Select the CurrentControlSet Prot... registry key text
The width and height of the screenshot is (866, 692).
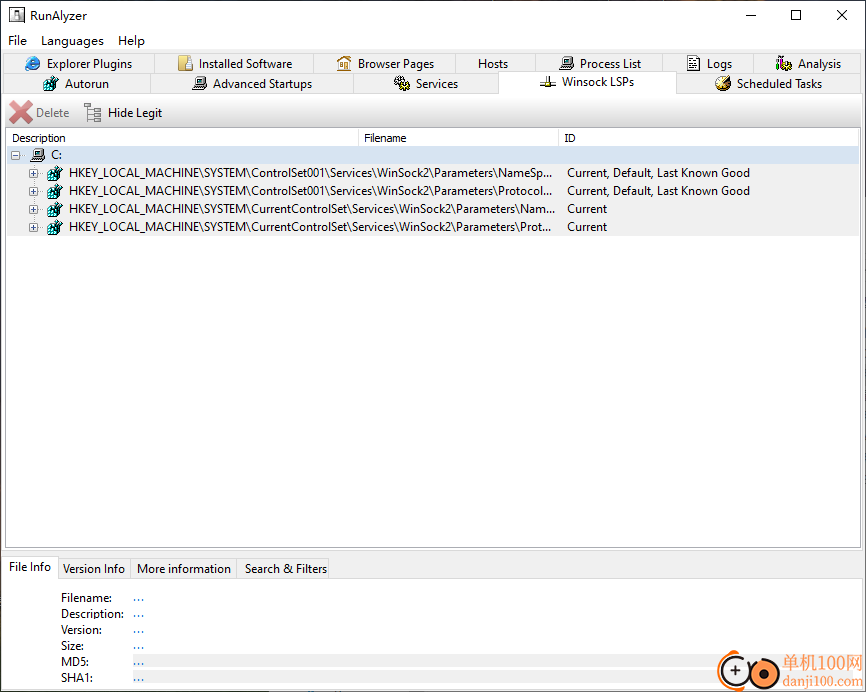[x=310, y=227]
